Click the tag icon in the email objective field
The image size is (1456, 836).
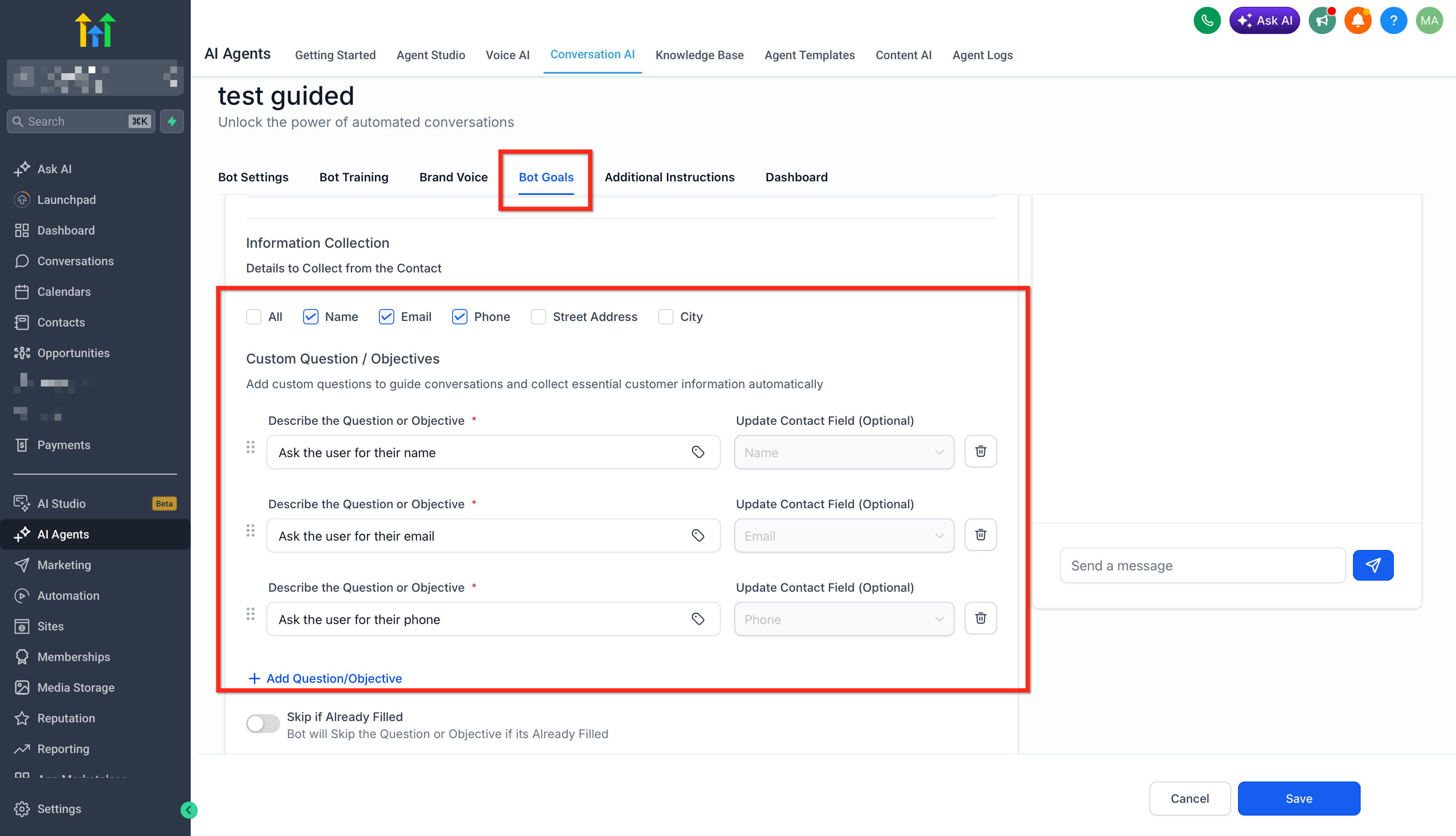click(698, 536)
